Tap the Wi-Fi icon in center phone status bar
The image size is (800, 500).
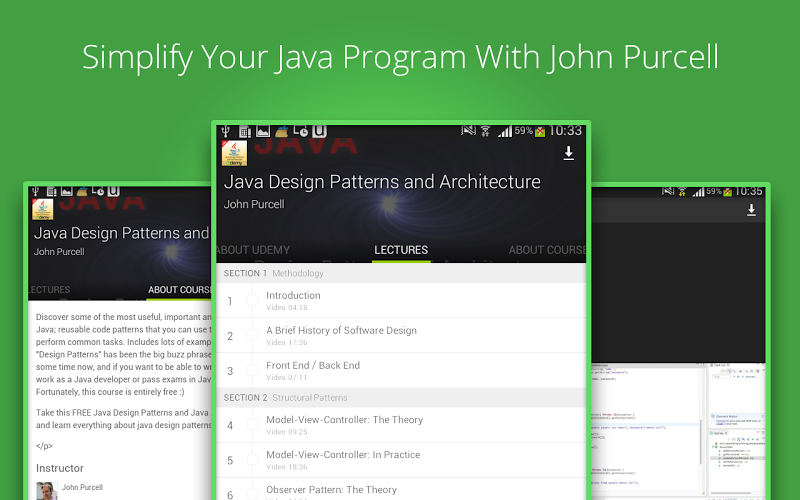click(x=485, y=132)
